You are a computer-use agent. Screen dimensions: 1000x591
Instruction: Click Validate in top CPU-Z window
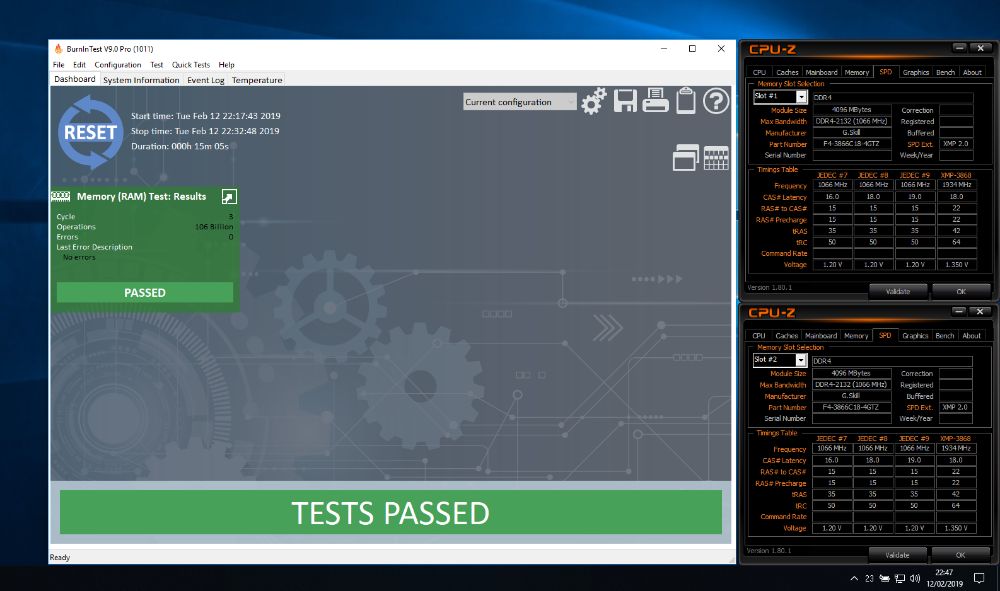coord(898,291)
